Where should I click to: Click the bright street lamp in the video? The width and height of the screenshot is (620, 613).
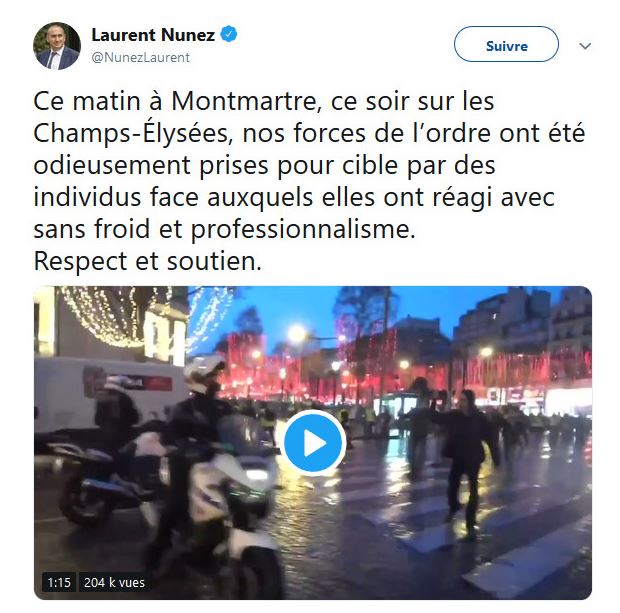click(x=297, y=333)
